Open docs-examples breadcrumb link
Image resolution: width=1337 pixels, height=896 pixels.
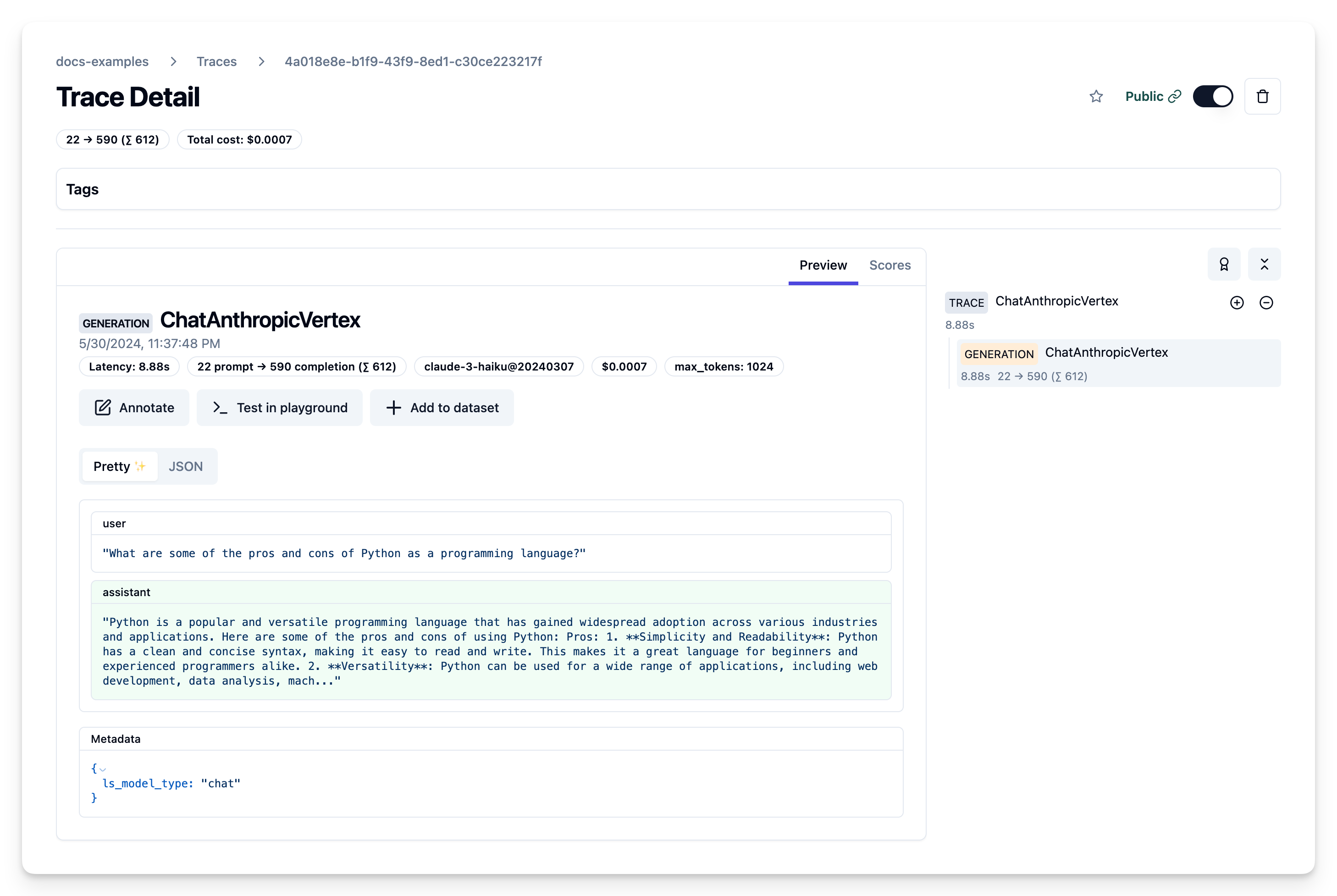click(102, 61)
